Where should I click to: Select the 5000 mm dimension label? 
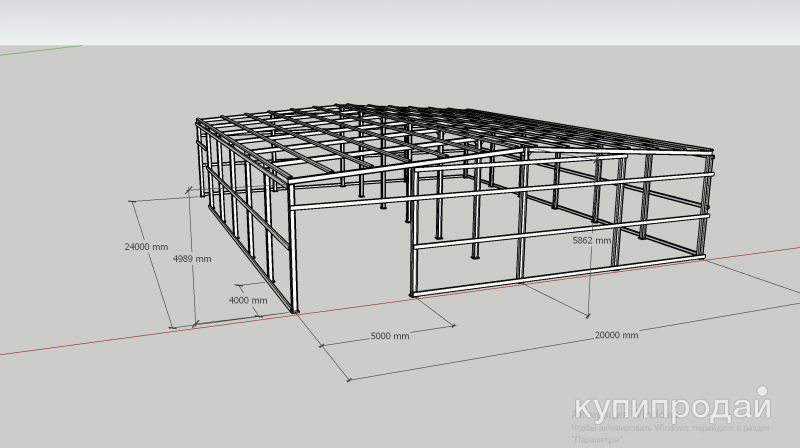(x=390, y=336)
